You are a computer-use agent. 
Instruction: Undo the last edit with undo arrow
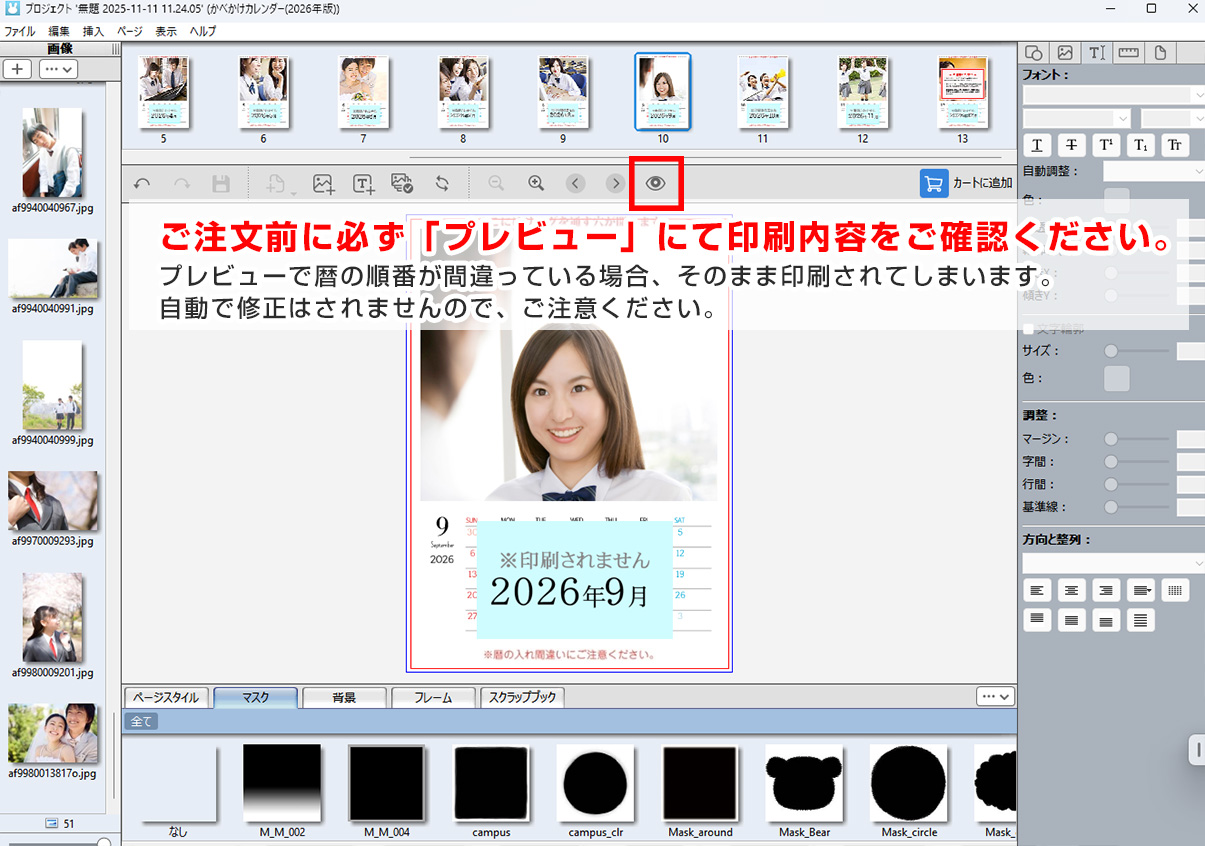coord(142,184)
